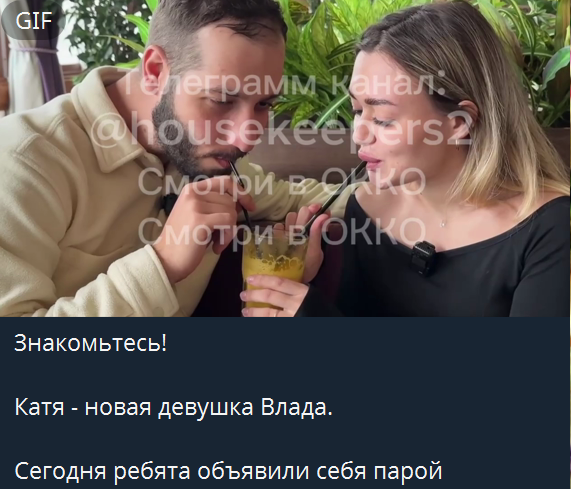Click the glass of orange juice
Screen dimensions: 571x489
point(273,268)
